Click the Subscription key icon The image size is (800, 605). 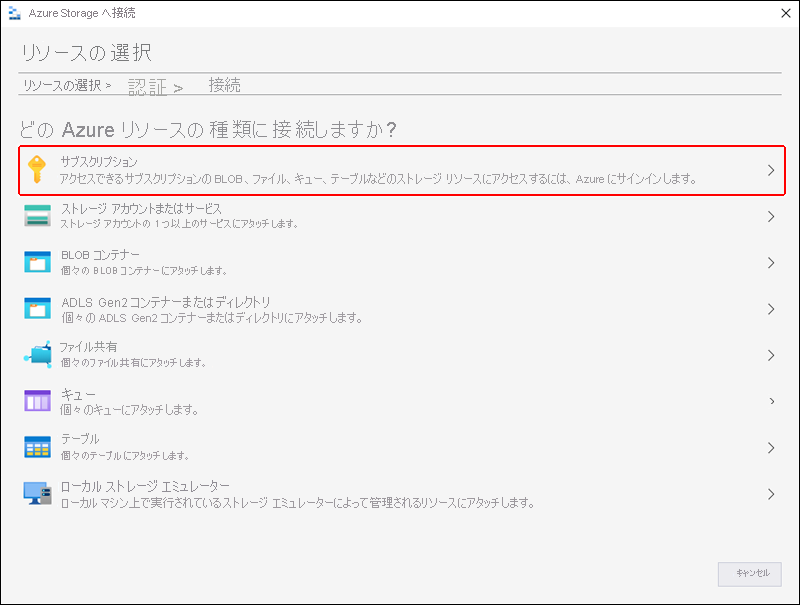pos(37,169)
